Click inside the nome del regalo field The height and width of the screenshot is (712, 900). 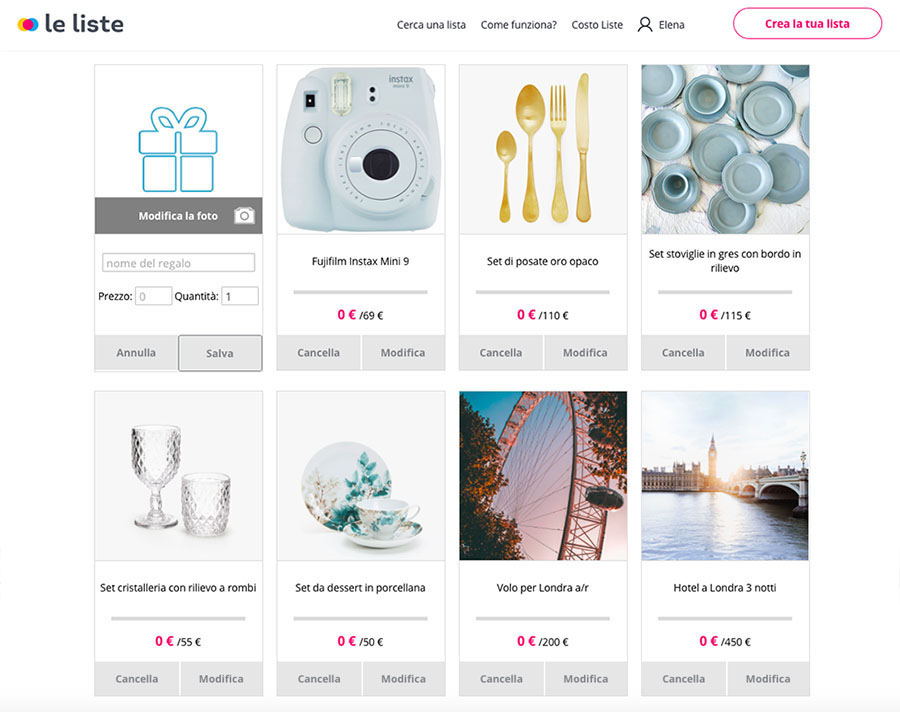pyautogui.click(x=179, y=262)
